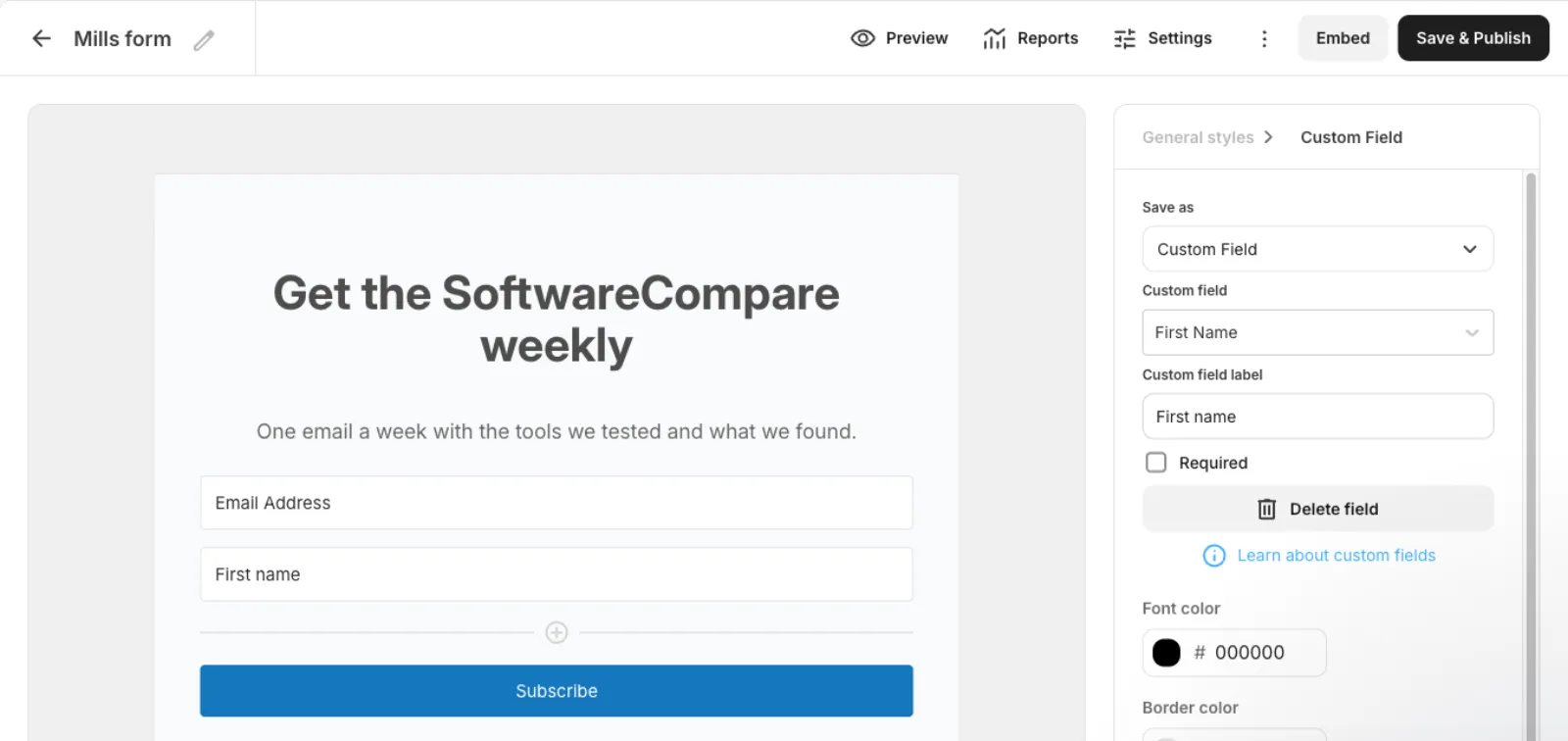This screenshot has width=1568, height=741.
Task: Click the Required label text
Action: [x=1213, y=463]
